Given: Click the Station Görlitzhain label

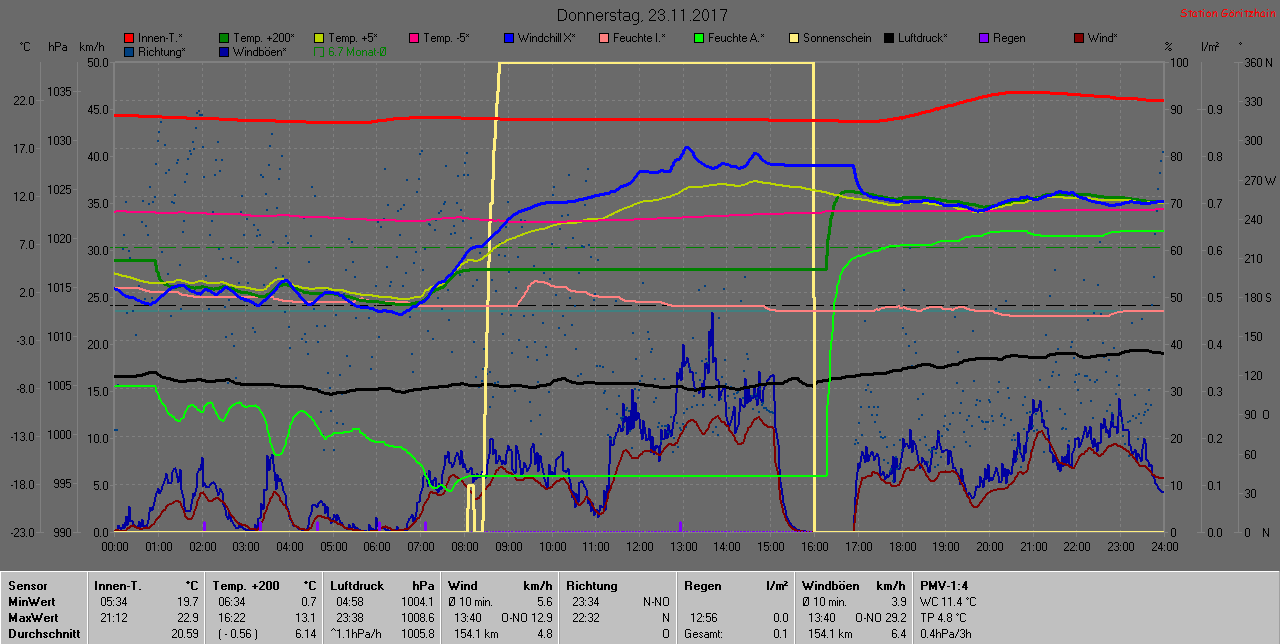Looking at the screenshot, I should tap(1227, 14).
